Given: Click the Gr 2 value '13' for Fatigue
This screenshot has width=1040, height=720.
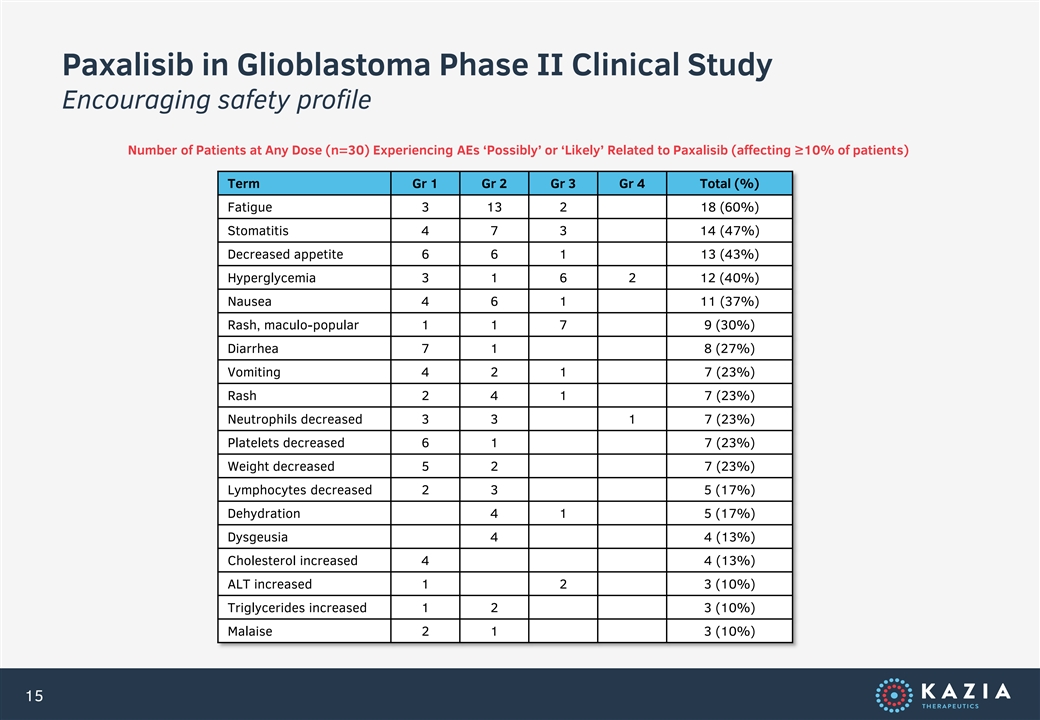Looking at the screenshot, I should point(494,207).
